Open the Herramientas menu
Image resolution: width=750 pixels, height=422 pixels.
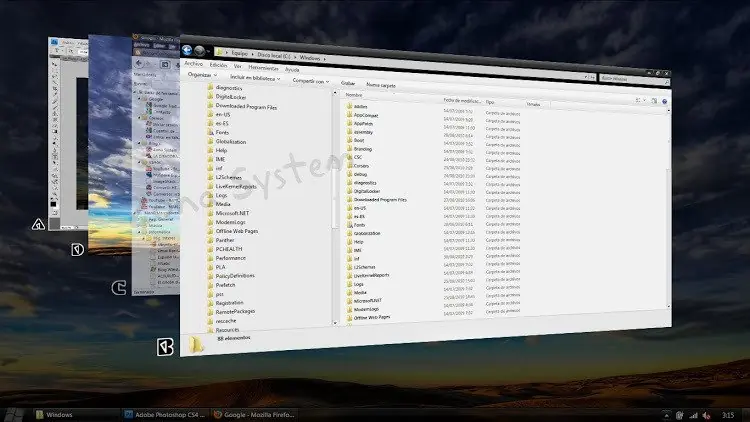point(264,67)
